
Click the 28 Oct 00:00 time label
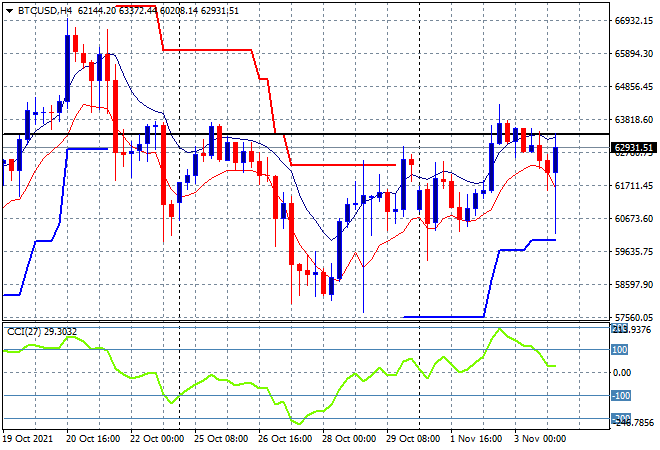(349, 439)
